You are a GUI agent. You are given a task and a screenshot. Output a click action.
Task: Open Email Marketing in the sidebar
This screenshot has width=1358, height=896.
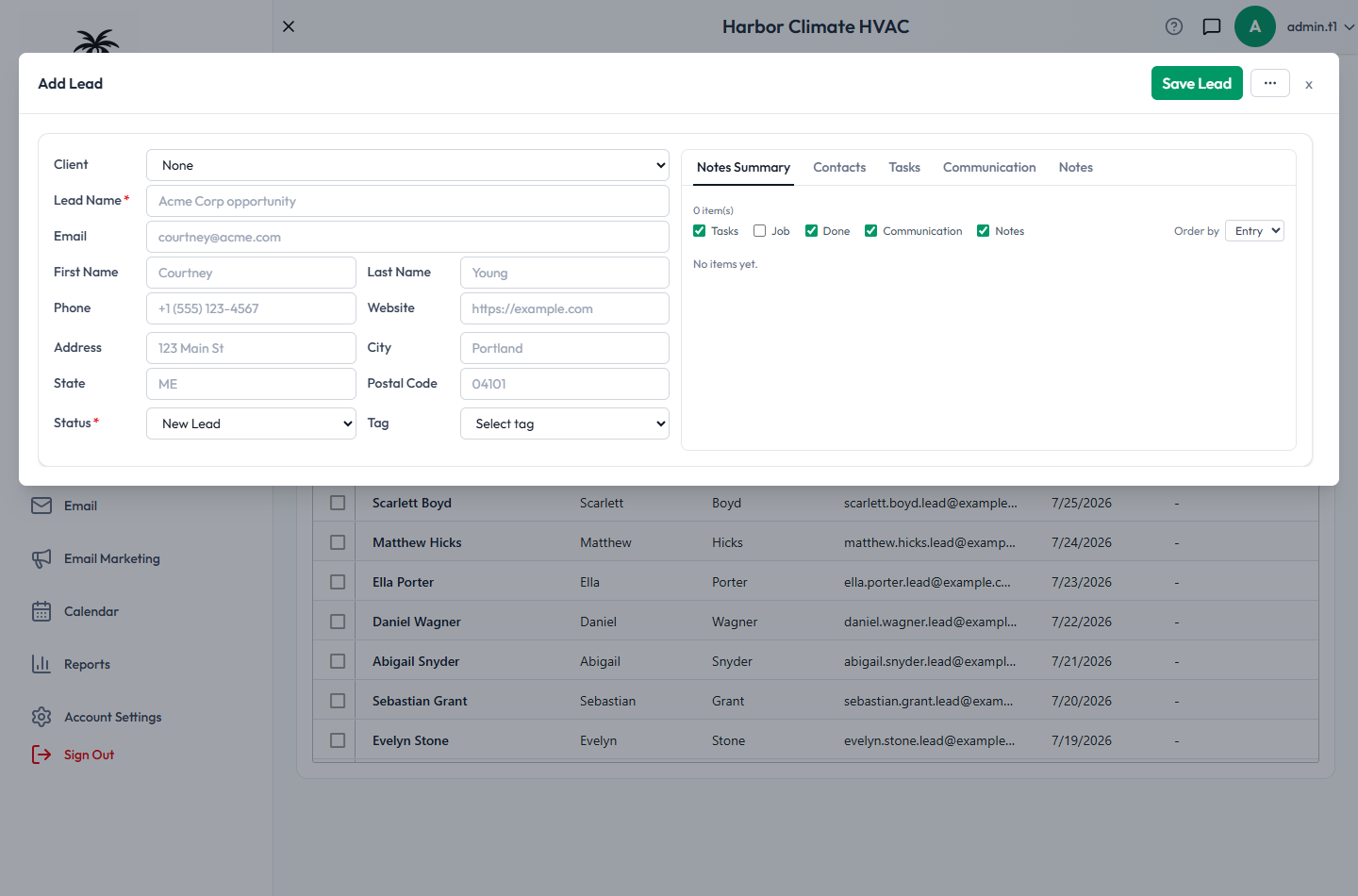(x=112, y=558)
